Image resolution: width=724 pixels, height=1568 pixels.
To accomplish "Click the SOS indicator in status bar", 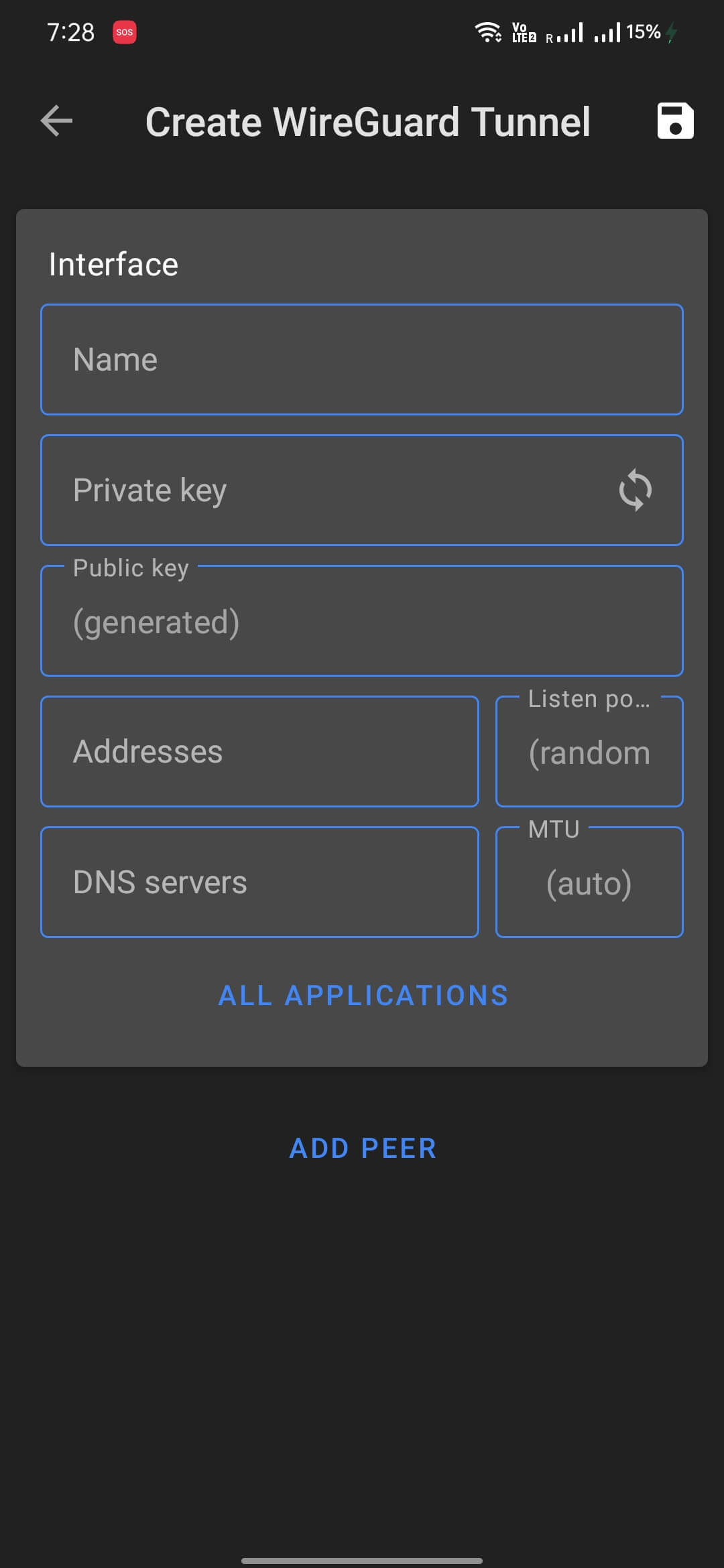I will click(125, 31).
